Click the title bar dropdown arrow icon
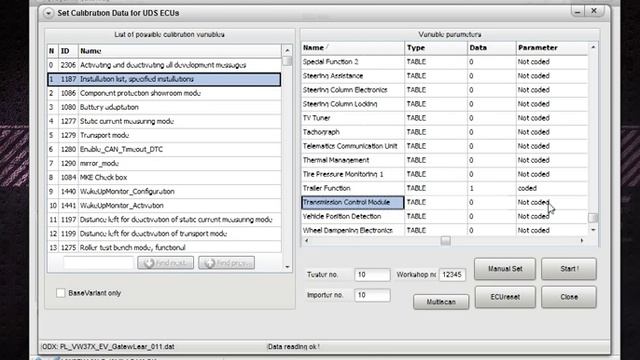 [x=48, y=13]
